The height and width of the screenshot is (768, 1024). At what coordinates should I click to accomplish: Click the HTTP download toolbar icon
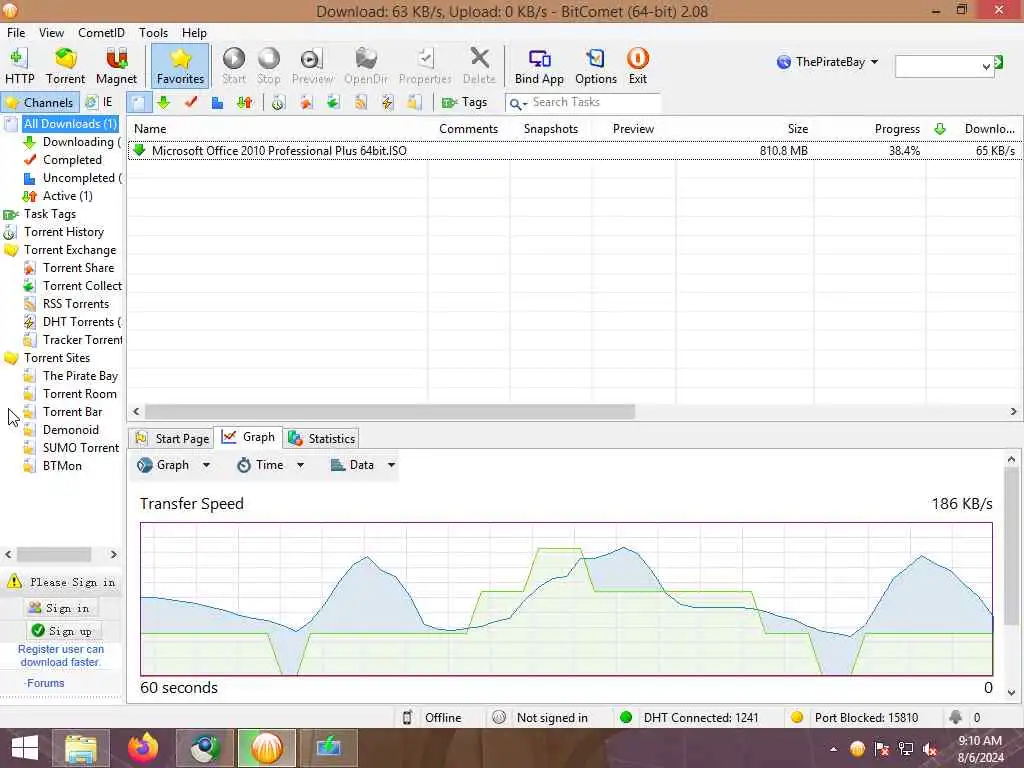point(20,66)
